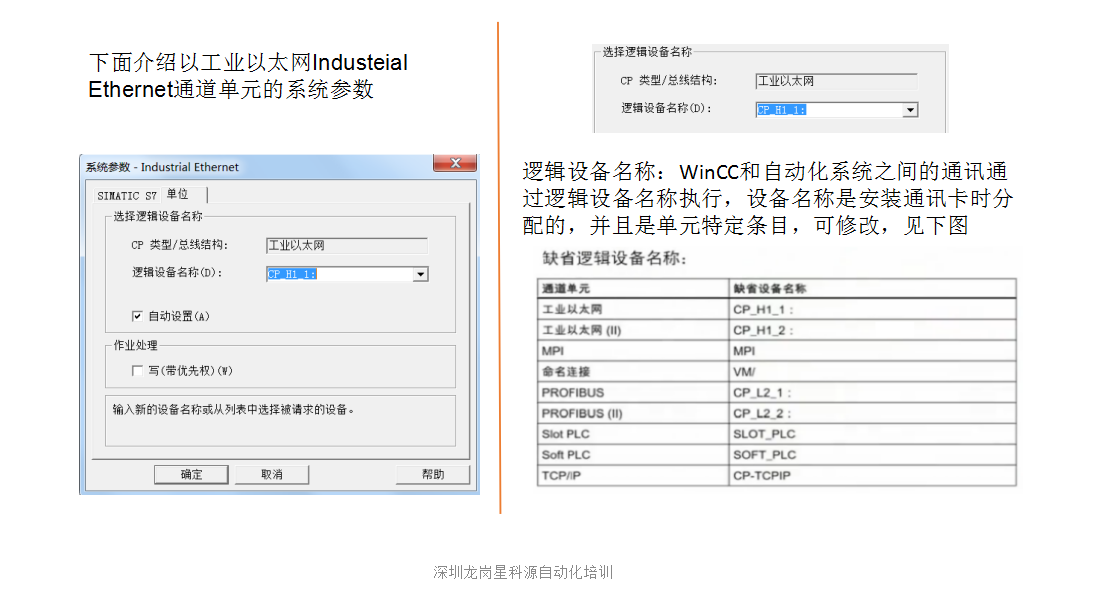Open the 逻辑设备名称 dropdown arrow in 系统参数 dialog
This screenshot has width=1103, height=594.
pyautogui.click(x=420, y=274)
